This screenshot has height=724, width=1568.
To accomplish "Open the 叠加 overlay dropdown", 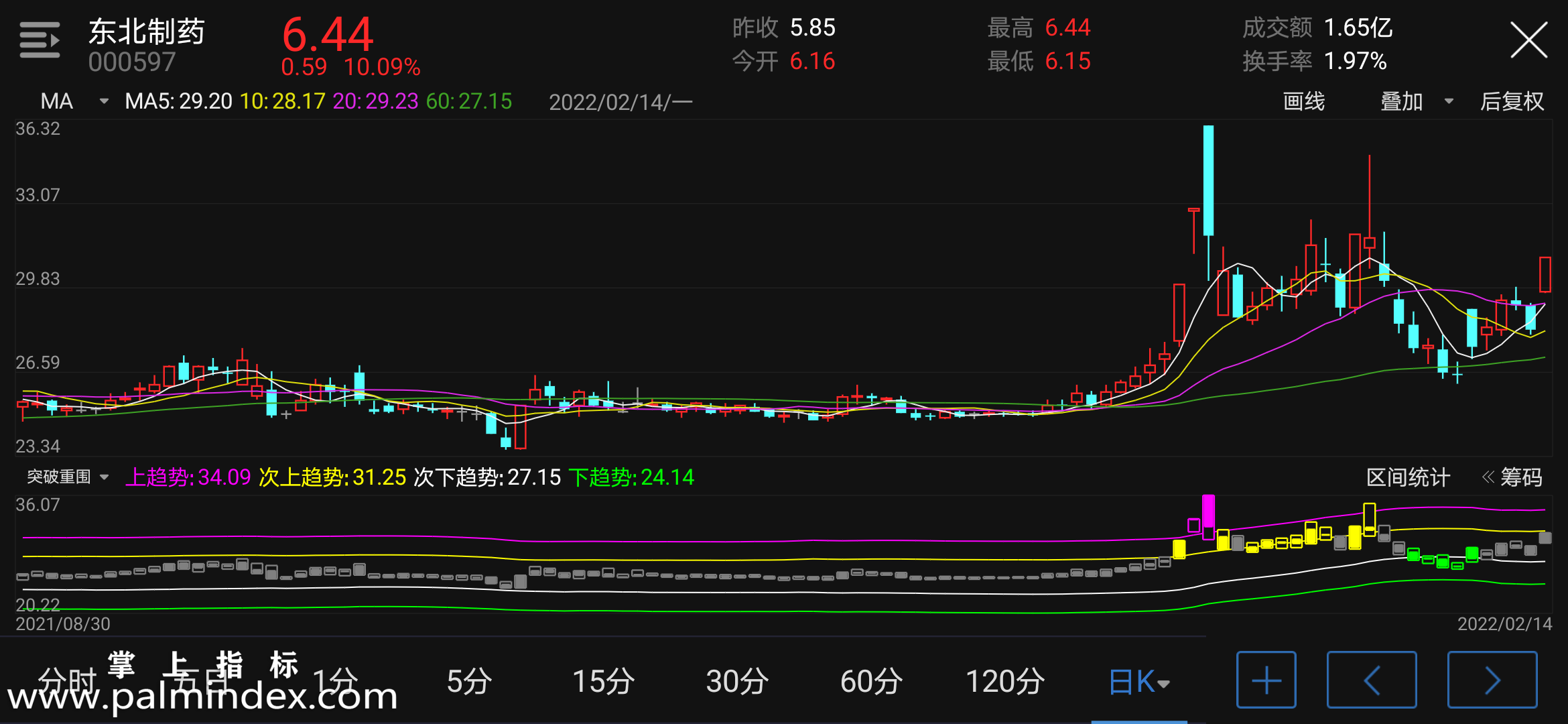I will click(x=1417, y=101).
